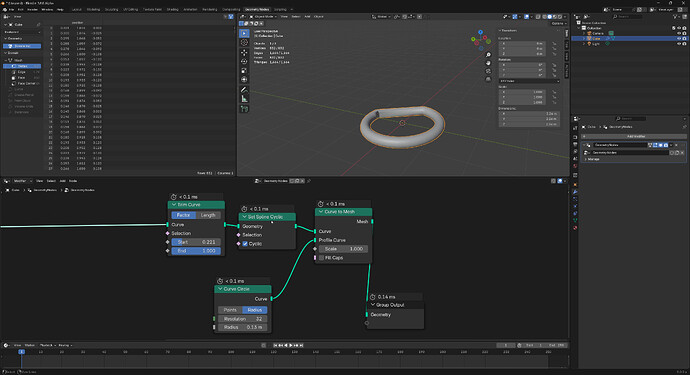Switch perspective/orthographic view icon

488,79
